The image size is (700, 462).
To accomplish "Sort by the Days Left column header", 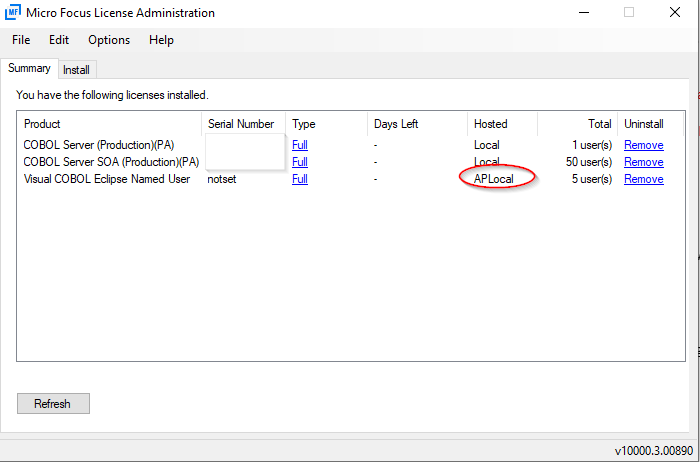I will pos(416,124).
